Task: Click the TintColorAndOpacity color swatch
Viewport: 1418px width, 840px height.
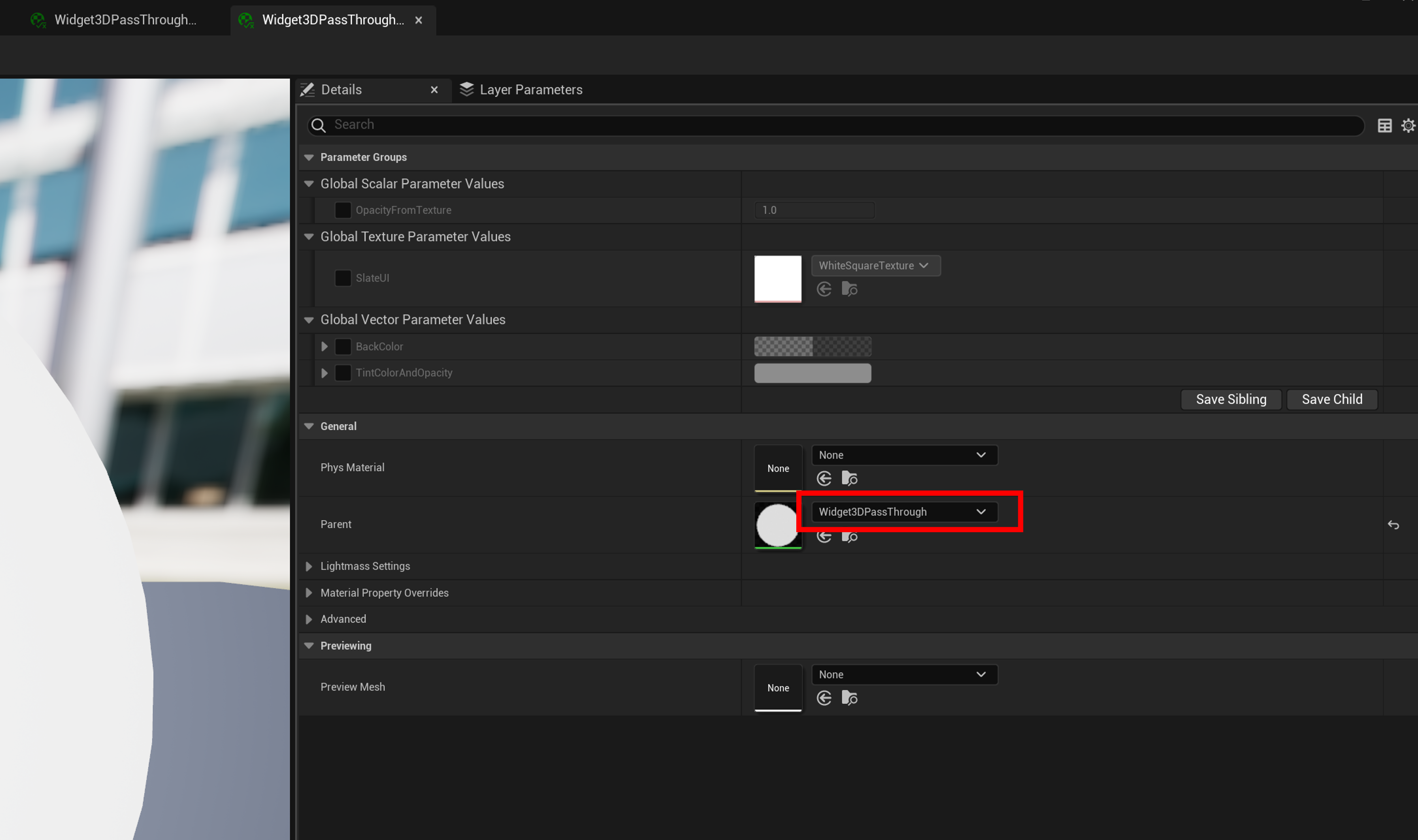Action: tap(812, 373)
